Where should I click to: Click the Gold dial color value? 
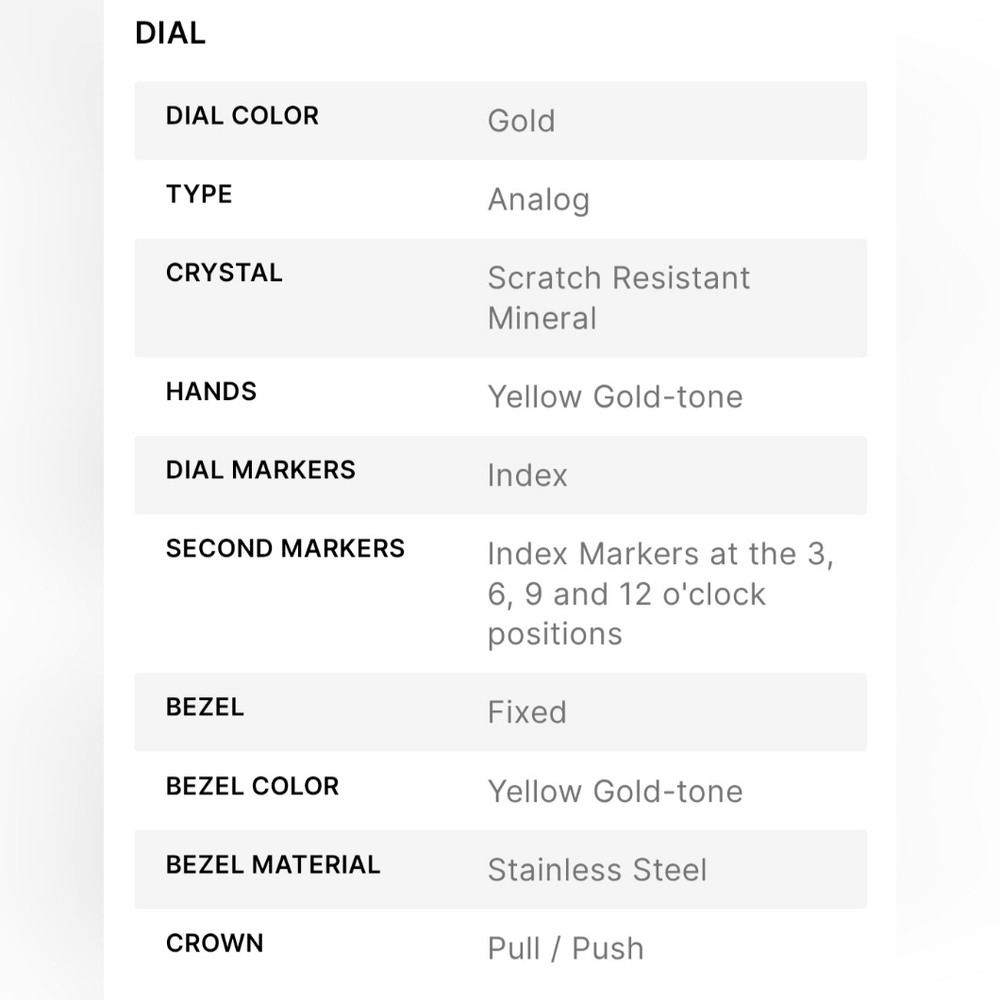click(x=521, y=121)
